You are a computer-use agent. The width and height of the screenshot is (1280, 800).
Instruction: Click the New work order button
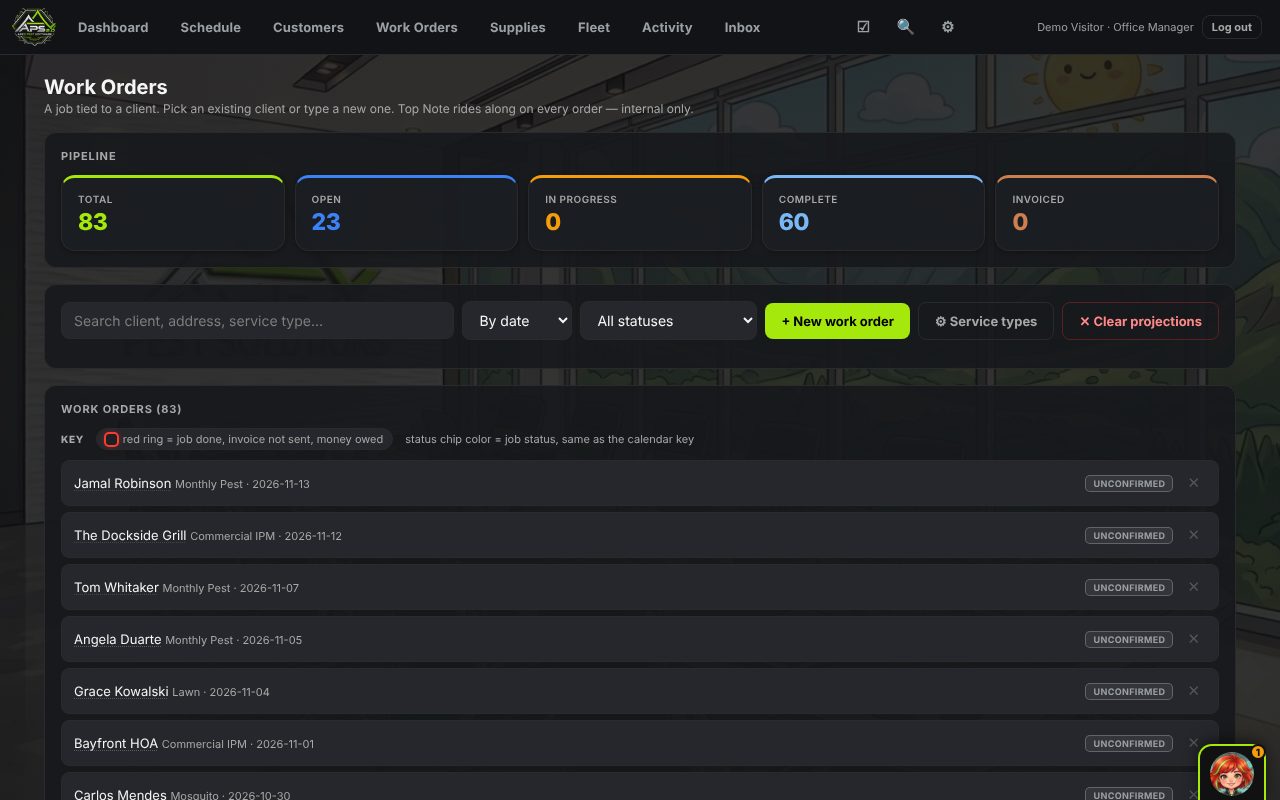point(837,321)
